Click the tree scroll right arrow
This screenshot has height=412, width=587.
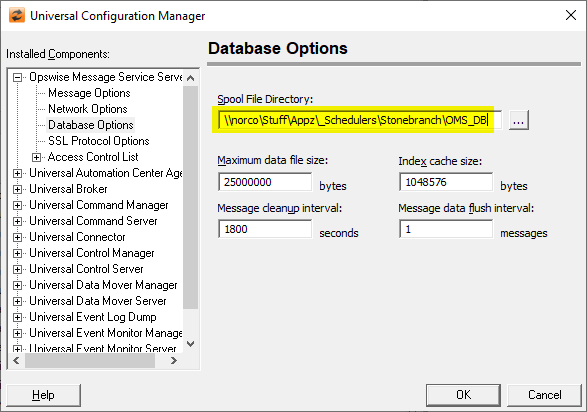174,360
